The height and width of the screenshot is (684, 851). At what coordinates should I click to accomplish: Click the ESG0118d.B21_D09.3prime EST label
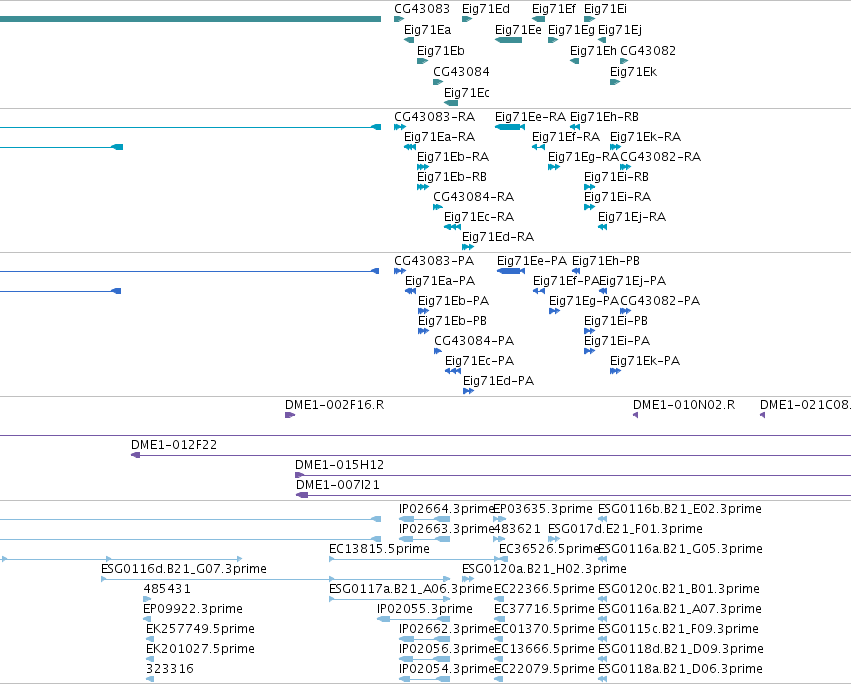point(681,650)
